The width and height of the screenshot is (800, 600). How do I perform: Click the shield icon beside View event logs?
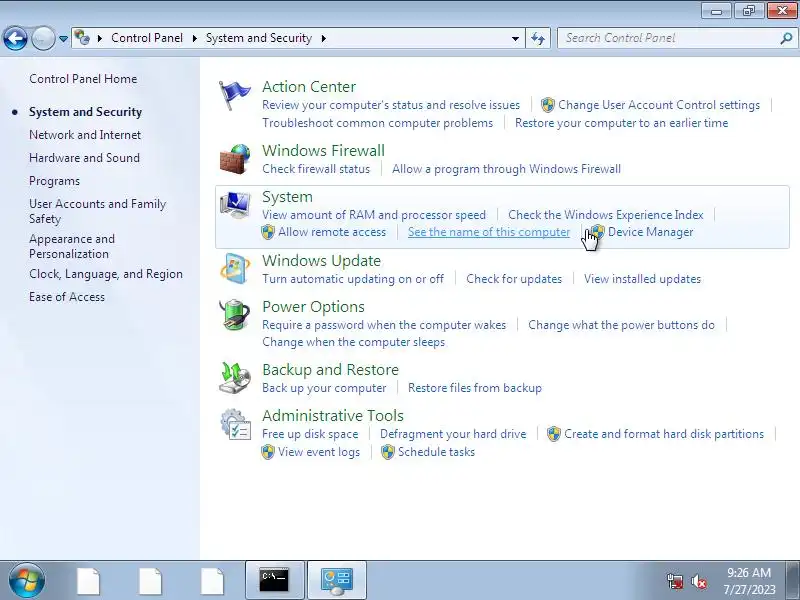click(x=268, y=452)
